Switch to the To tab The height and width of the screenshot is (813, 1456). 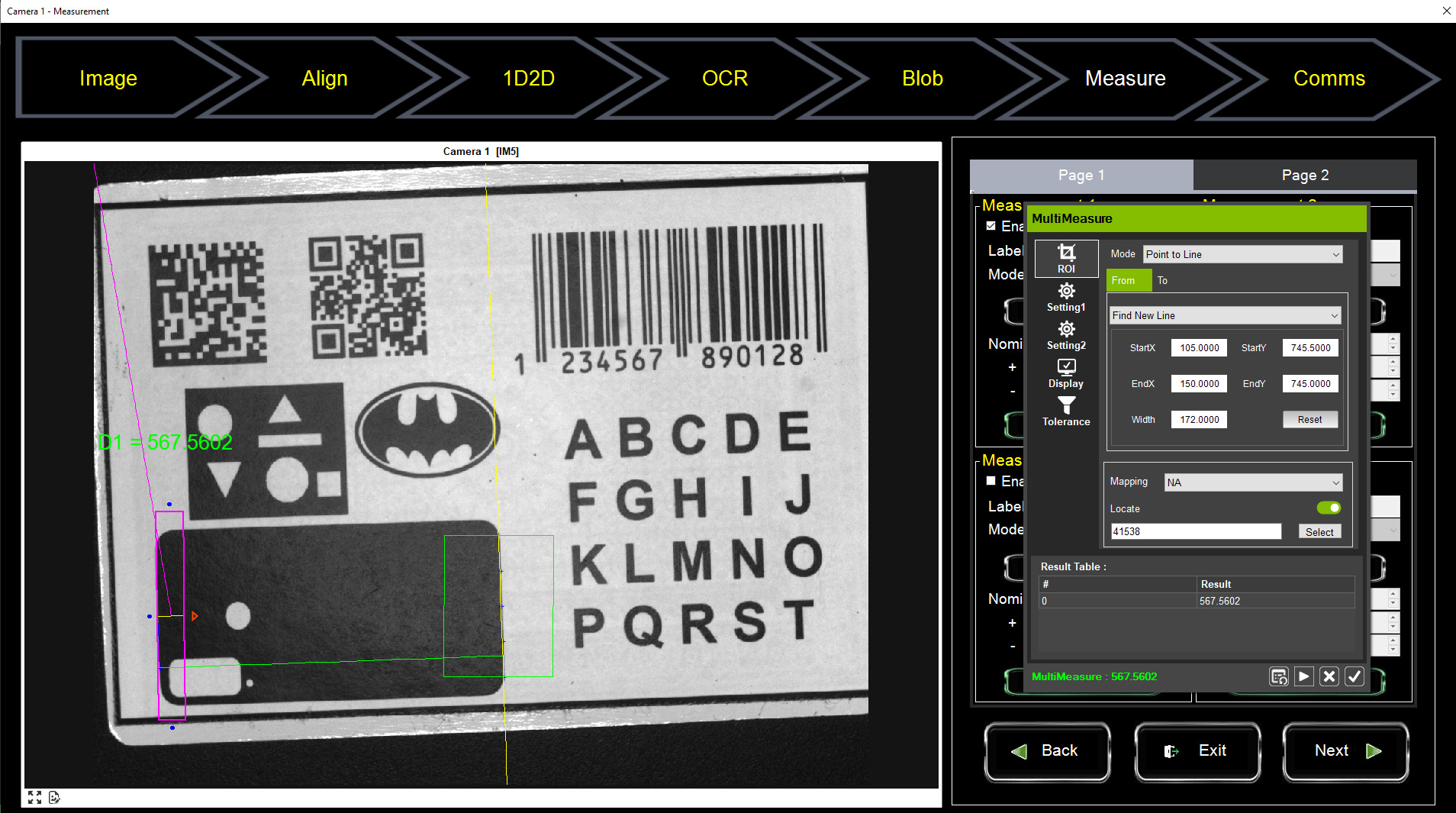click(x=1162, y=280)
